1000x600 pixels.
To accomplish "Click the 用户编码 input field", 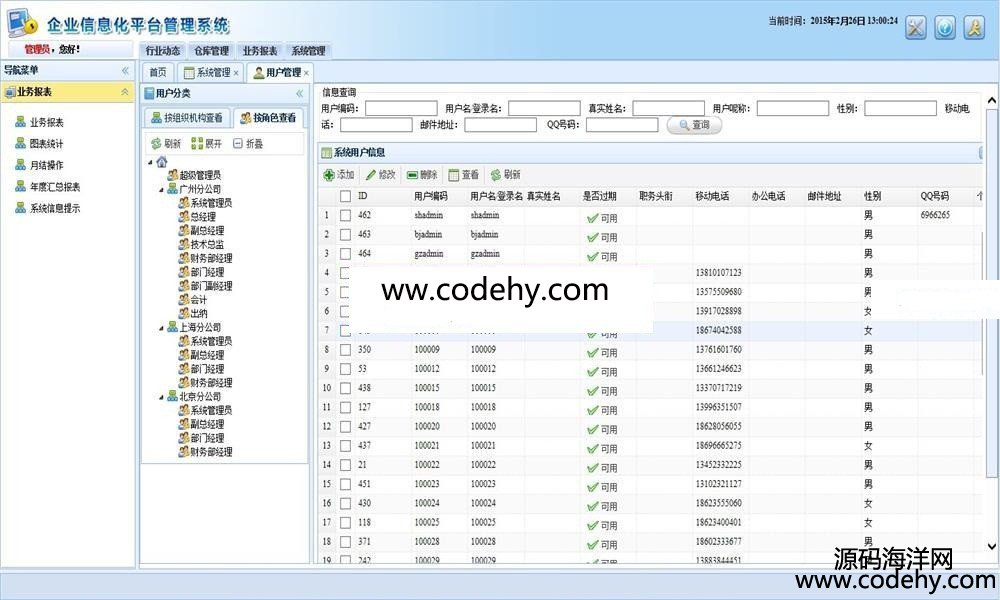I will (401, 108).
